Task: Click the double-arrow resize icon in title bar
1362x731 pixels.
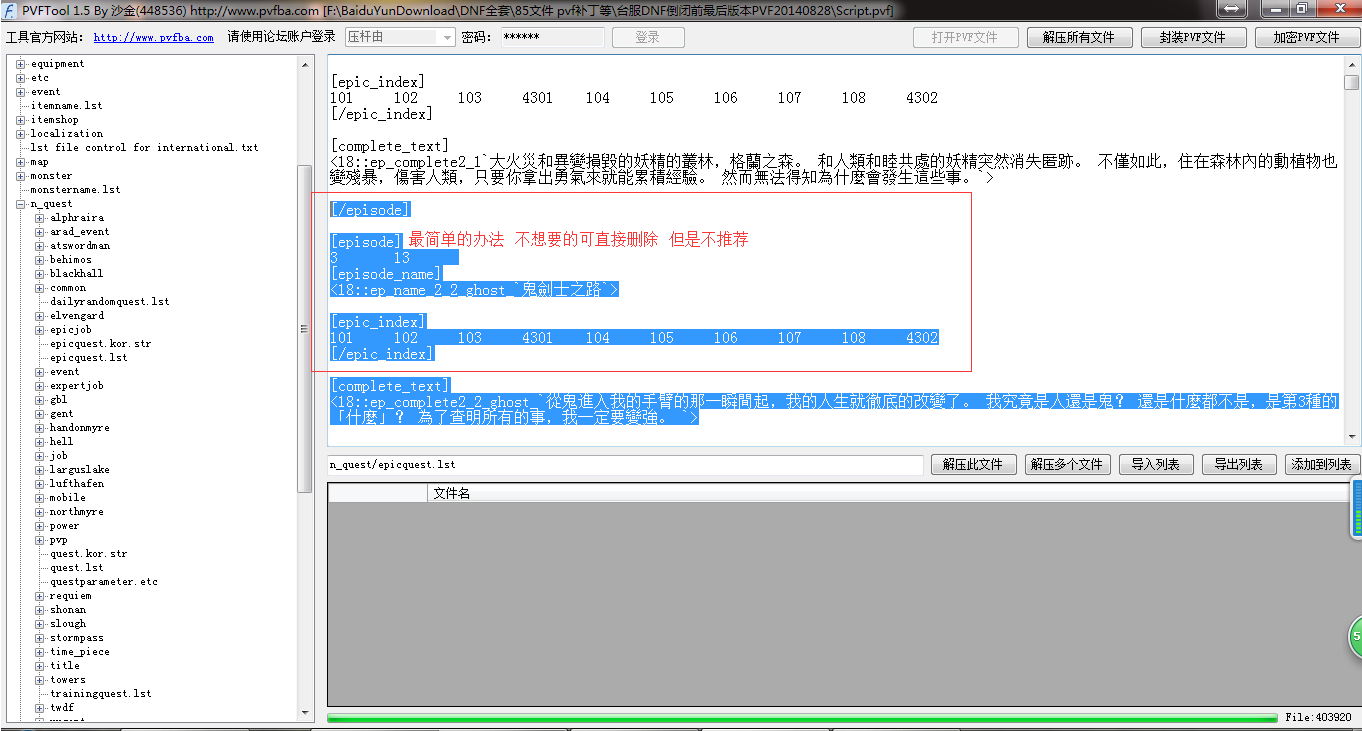Action: tap(1231, 9)
